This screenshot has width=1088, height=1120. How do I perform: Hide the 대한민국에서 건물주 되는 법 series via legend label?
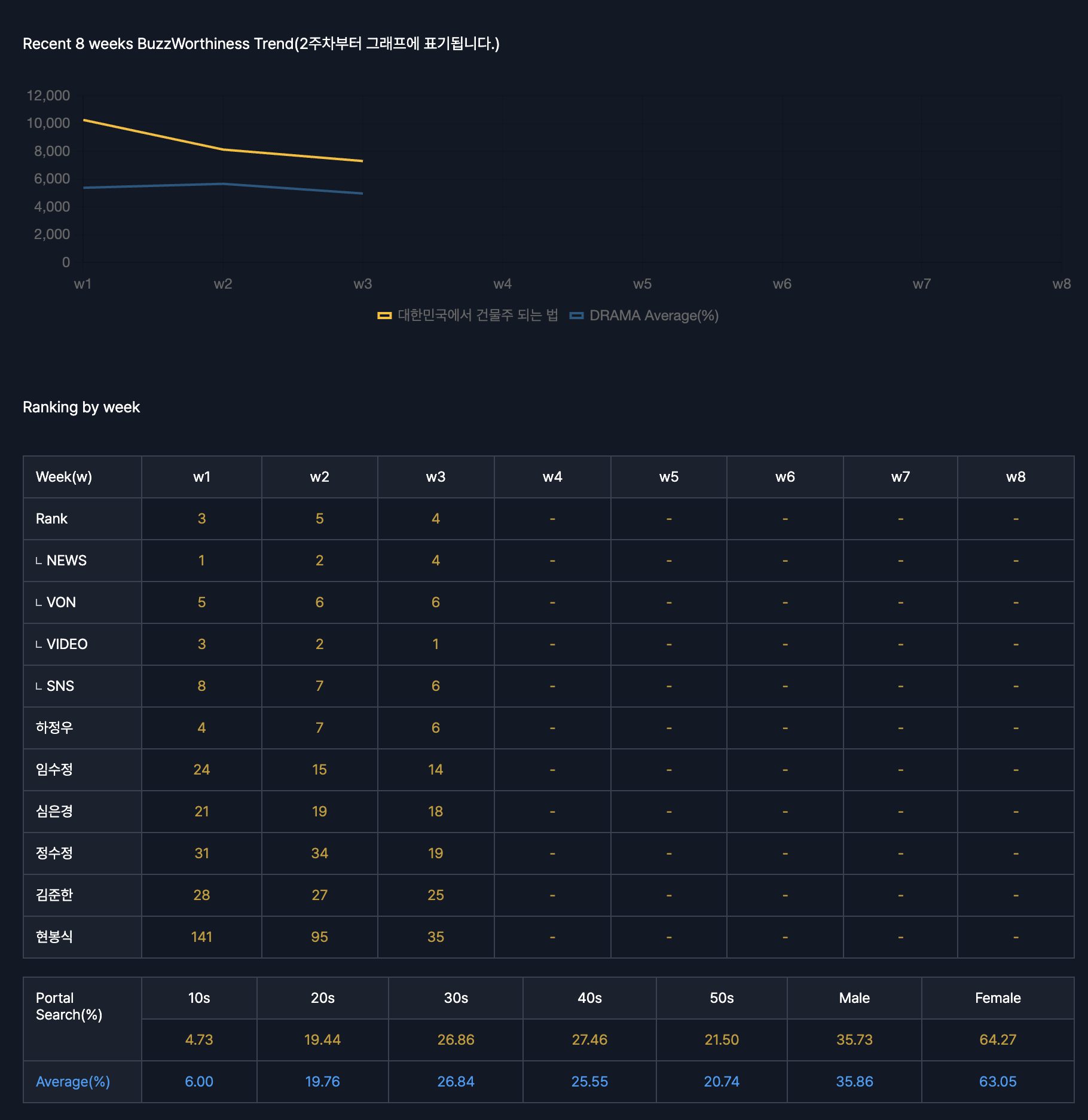pos(478,316)
